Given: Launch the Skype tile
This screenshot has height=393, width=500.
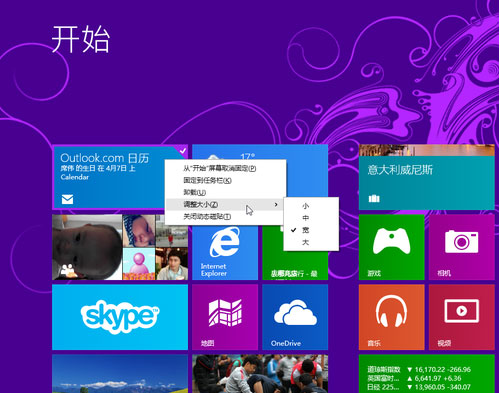Looking at the screenshot, I should [x=120, y=317].
